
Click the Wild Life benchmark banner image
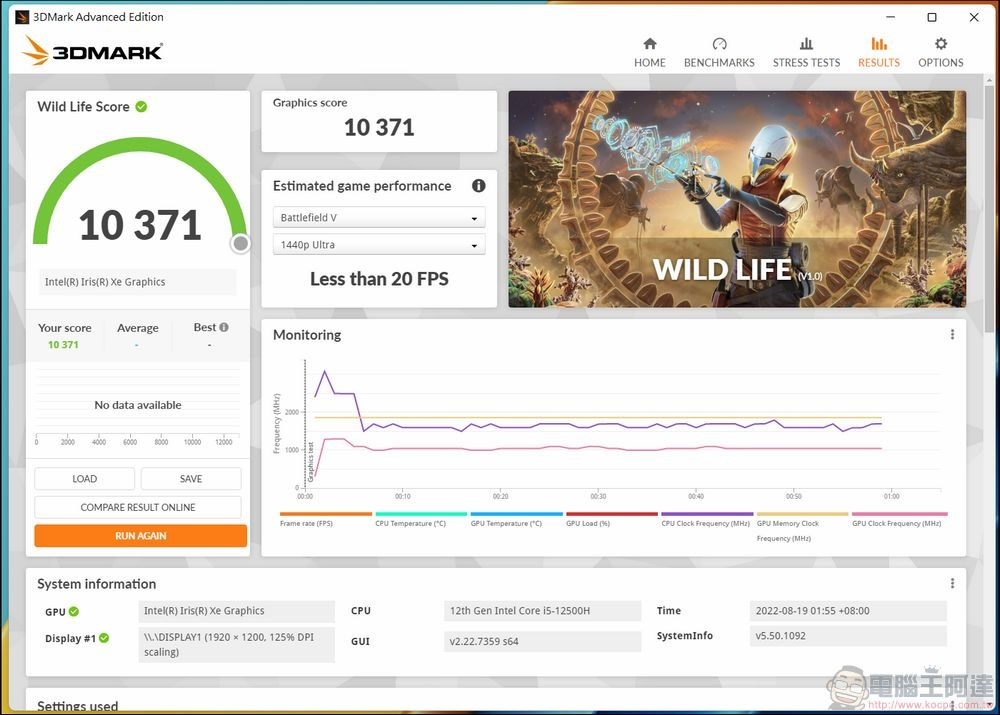click(737, 199)
